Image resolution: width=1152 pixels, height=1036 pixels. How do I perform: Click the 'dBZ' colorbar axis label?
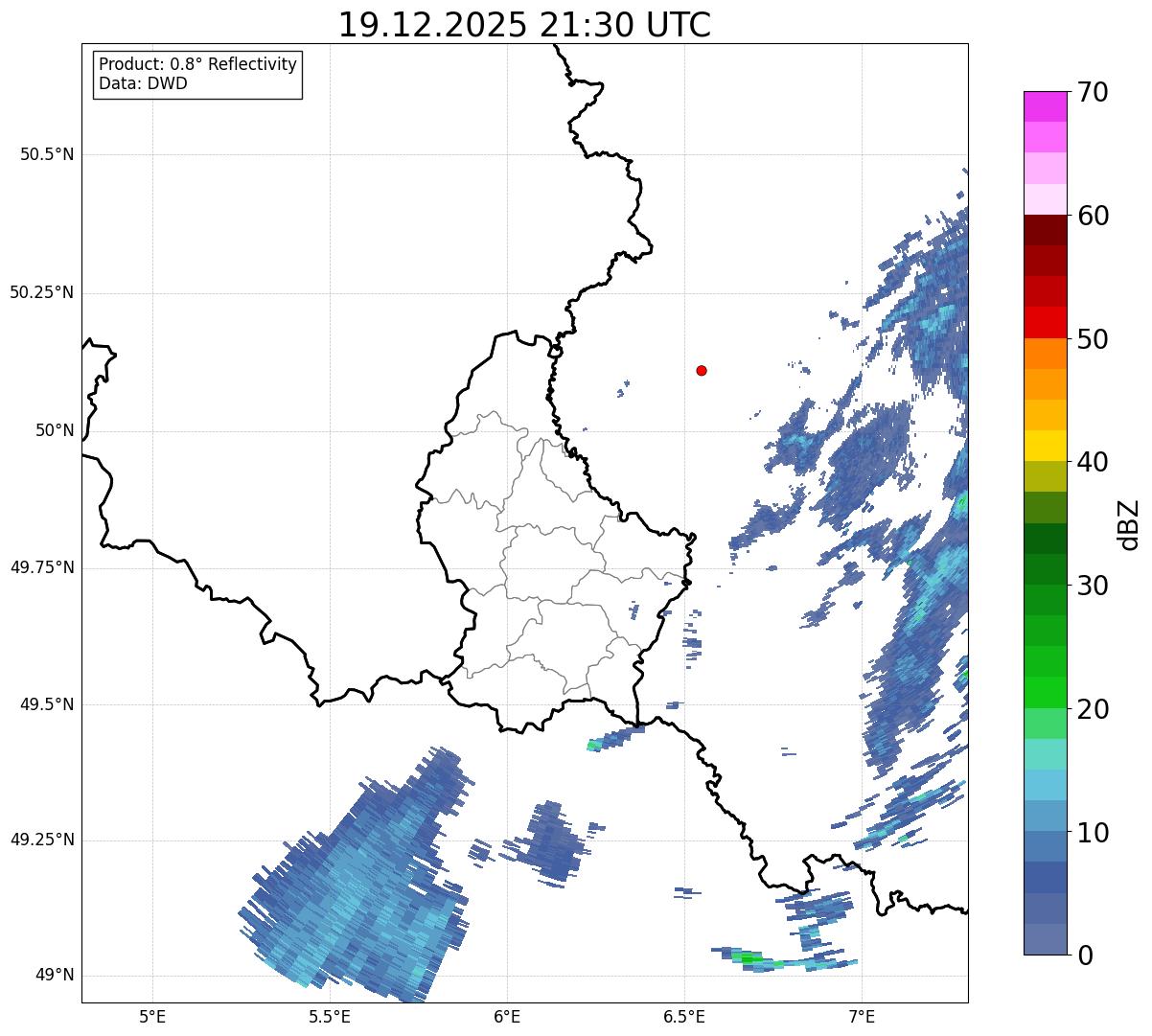click(x=1129, y=524)
